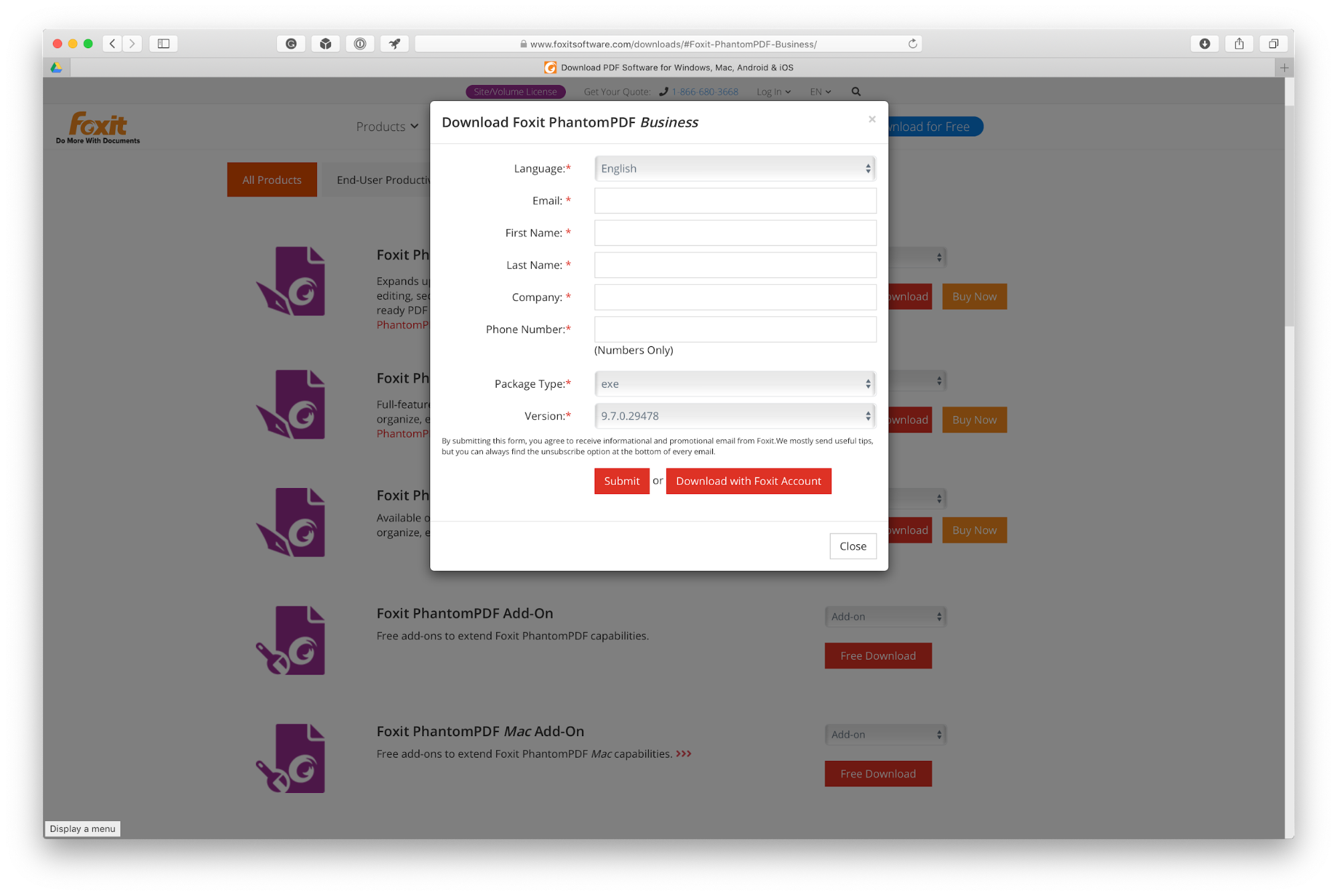
Task: Click the Free Download button for Add-On
Action: tap(878, 655)
